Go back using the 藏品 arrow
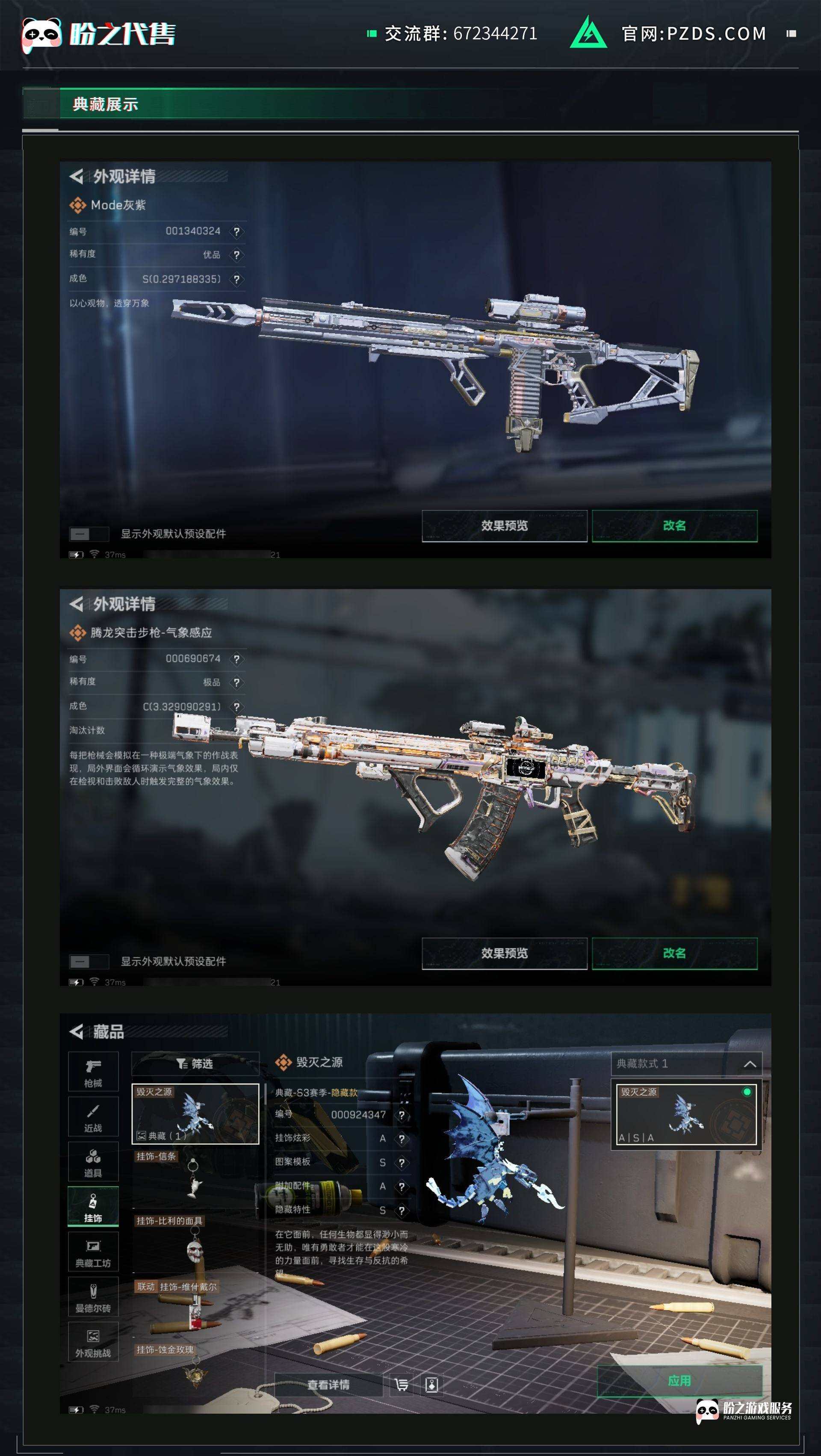Viewport: 821px width, 1456px height. (x=76, y=1031)
